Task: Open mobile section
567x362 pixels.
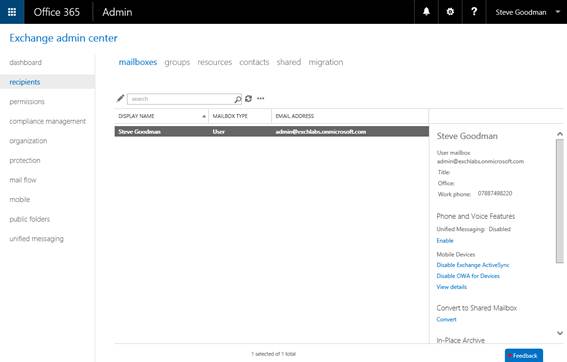Action: point(20,199)
